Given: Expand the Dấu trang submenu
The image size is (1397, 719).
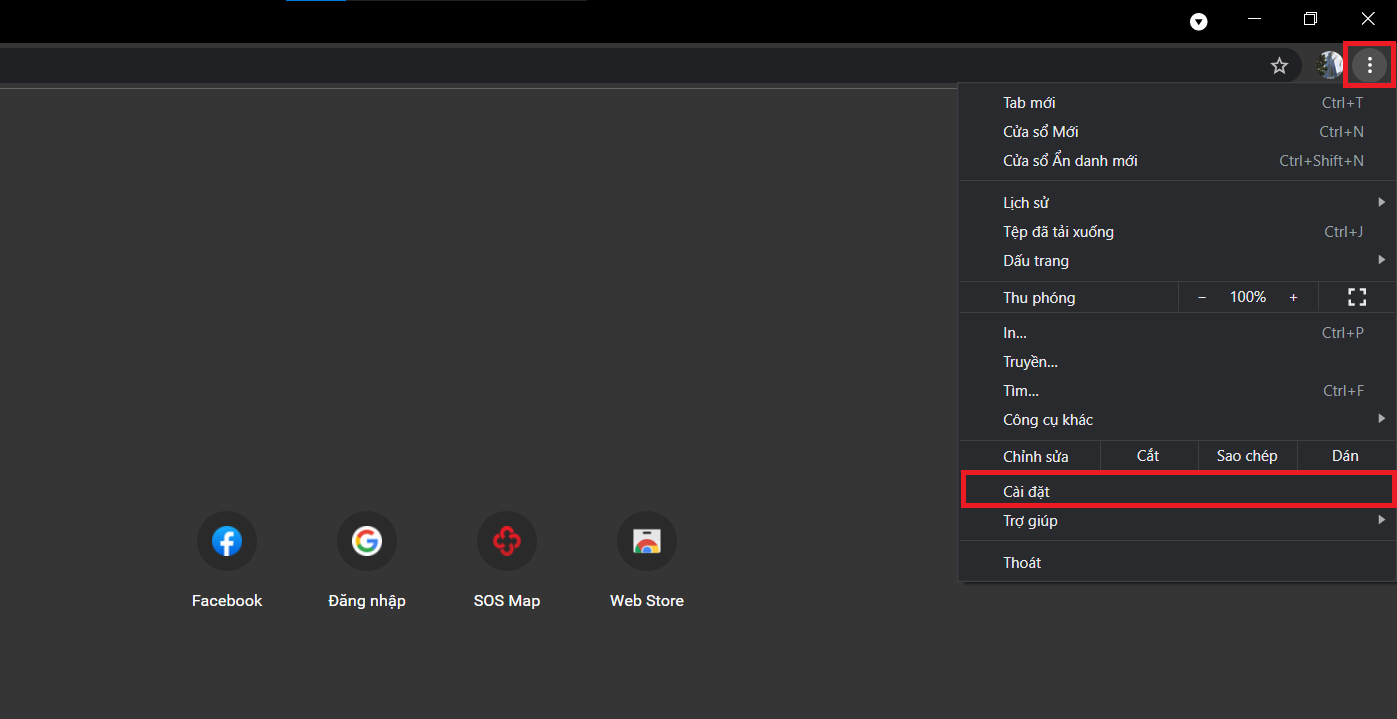Looking at the screenshot, I should tap(1177, 261).
